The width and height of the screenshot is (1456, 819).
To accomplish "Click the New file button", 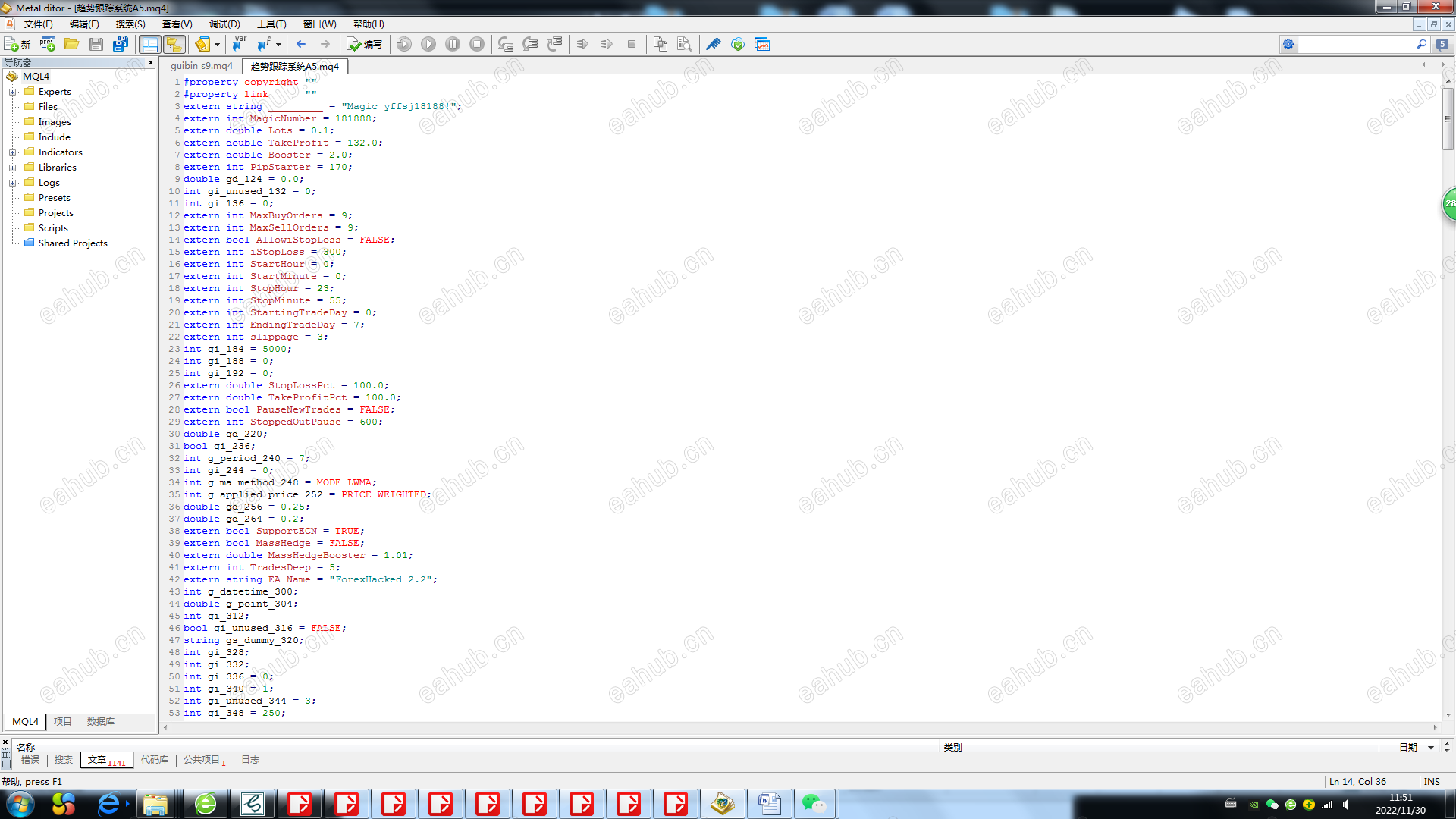I will [x=17, y=44].
